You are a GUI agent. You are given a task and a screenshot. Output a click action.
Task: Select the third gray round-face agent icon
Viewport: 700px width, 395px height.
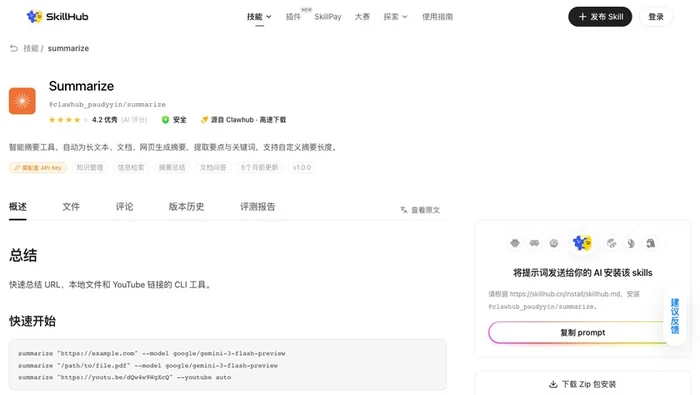click(x=554, y=243)
